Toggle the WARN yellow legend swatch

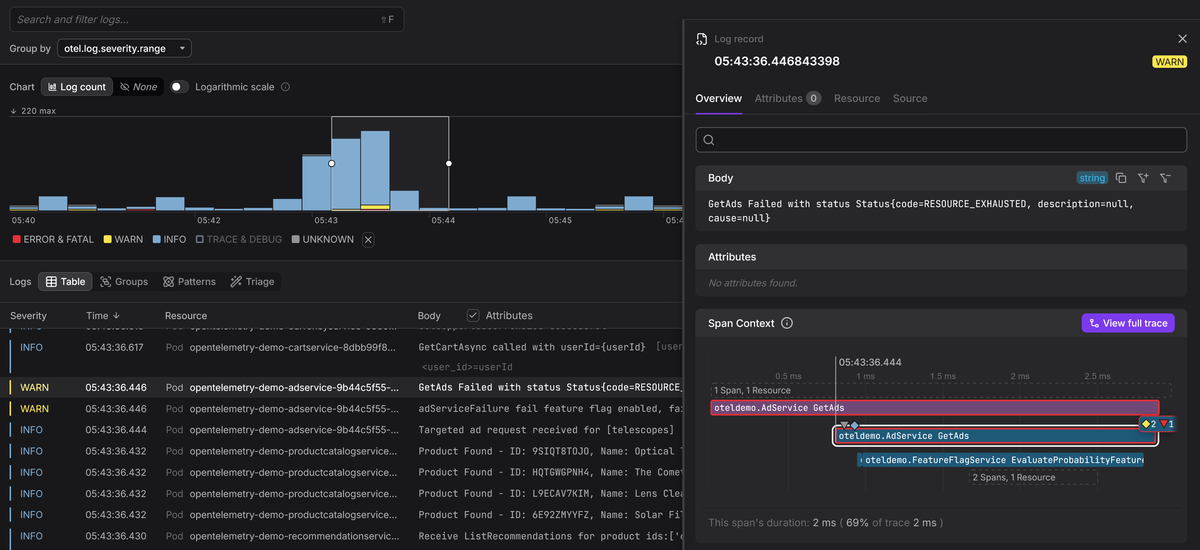tap(108, 240)
